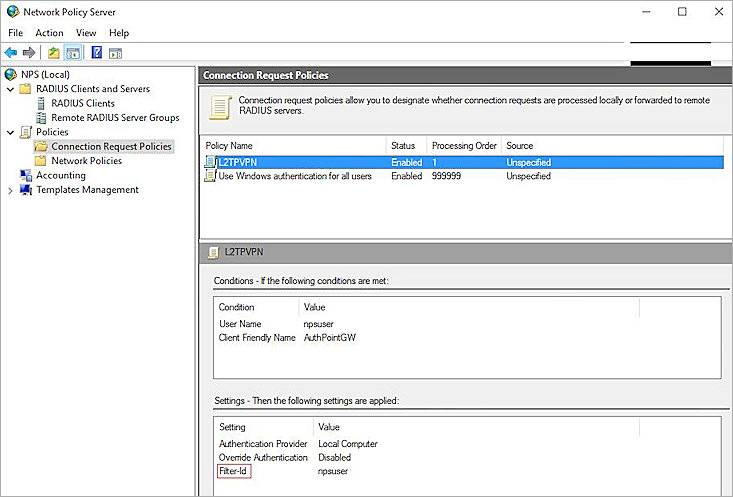This screenshot has width=733, height=497.
Task: Open Remote RADIUS Server Groups
Action: click(x=115, y=118)
